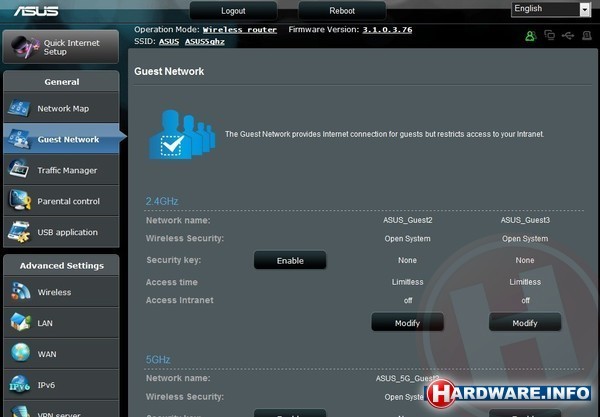Open Wireless advanced settings menu item
Screen dimensions: 600x417
tap(61, 292)
